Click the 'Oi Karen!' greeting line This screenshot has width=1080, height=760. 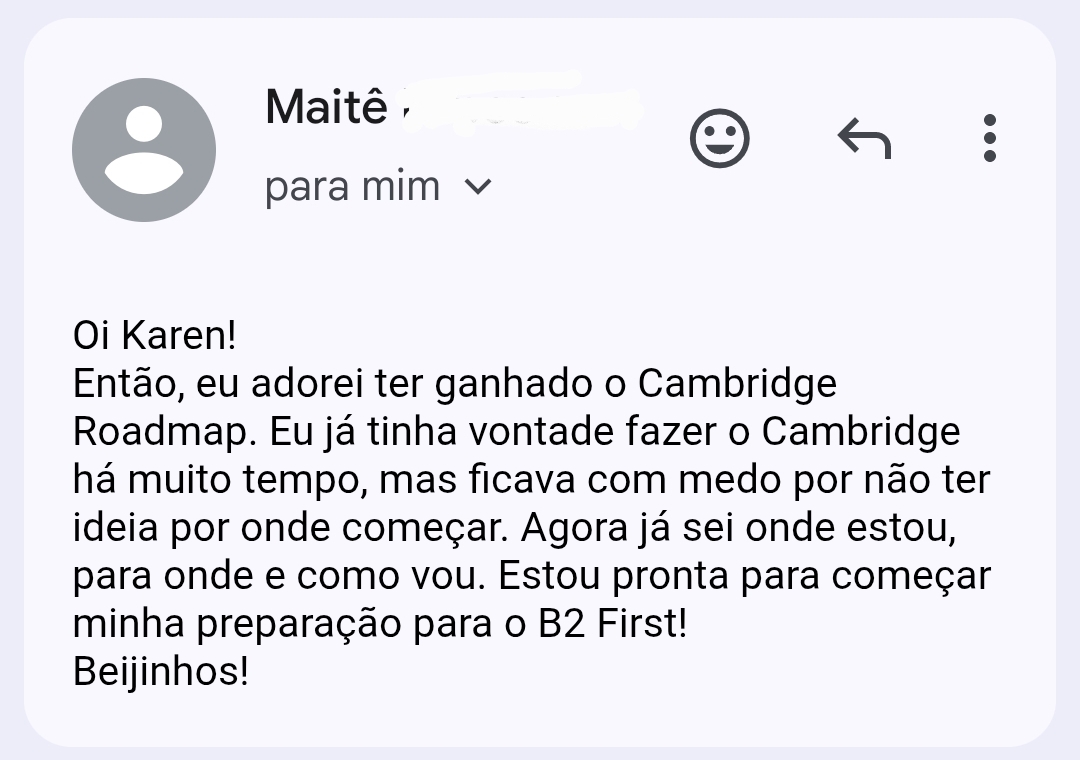[155, 335]
